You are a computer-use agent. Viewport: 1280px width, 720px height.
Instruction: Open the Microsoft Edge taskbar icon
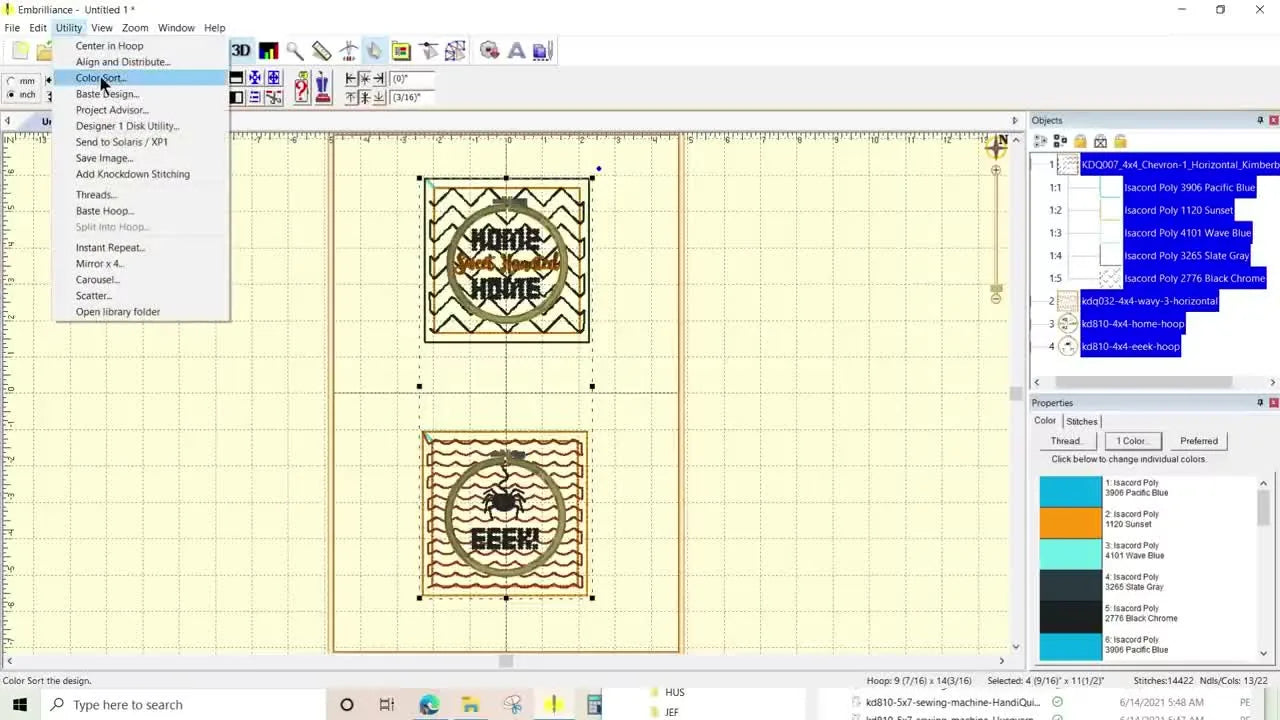coord(428,705)
